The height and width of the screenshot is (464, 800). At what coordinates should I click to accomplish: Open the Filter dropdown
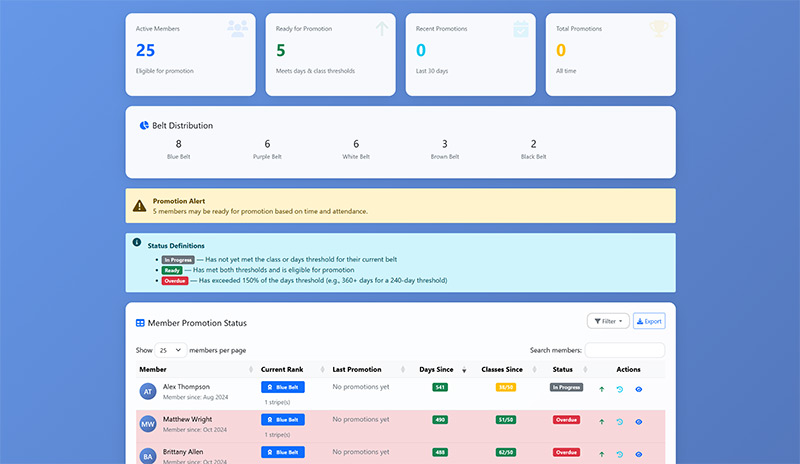point(607,321)
